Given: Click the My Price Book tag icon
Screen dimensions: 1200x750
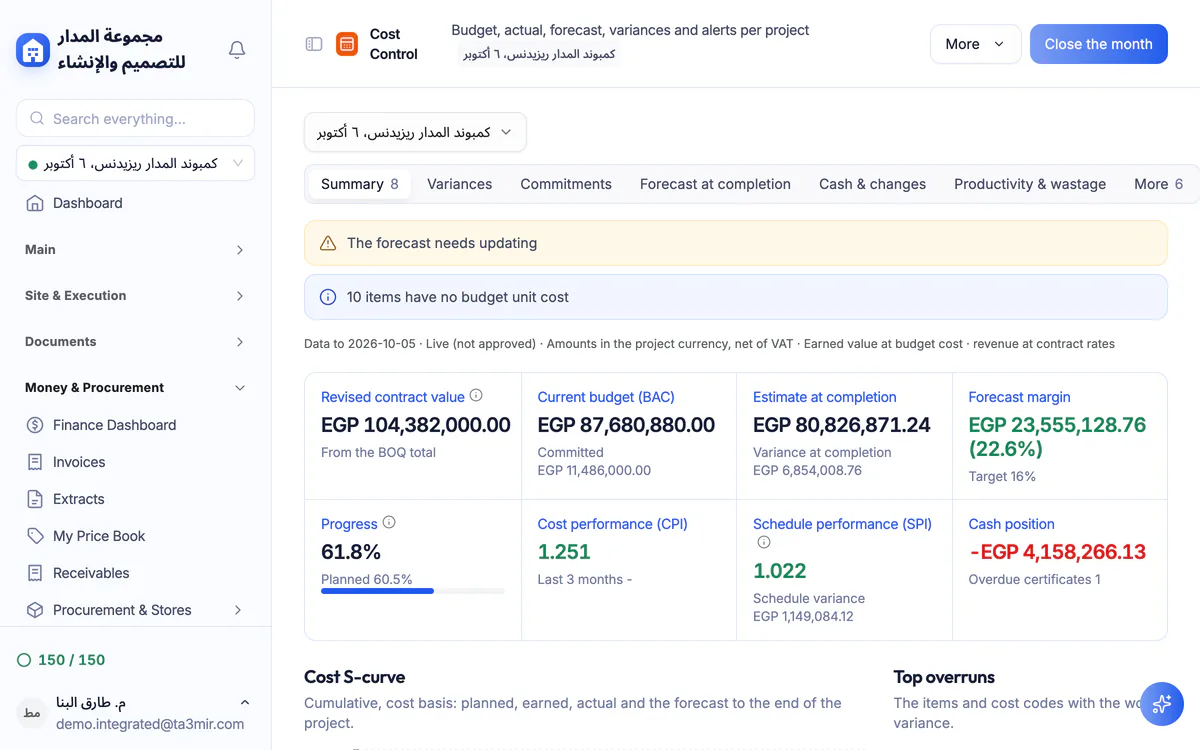Looking at the screenshot, I should 35,536.
